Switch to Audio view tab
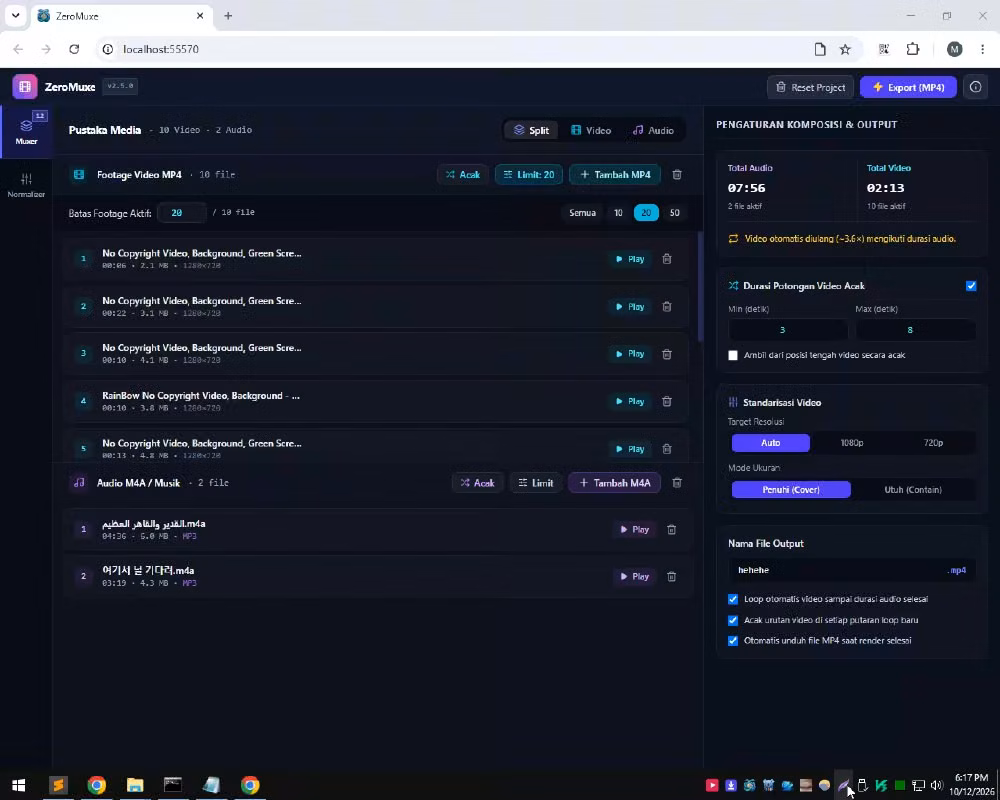Viewport: 1000px width, 800px height. pyautogui.click(x=652, y=130)
